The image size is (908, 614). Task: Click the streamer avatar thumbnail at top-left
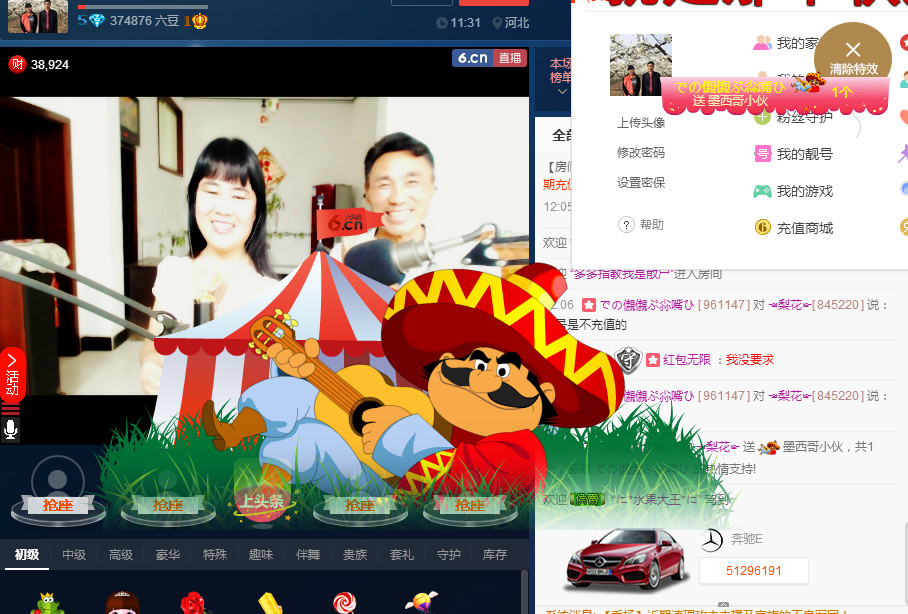[38, 16]
